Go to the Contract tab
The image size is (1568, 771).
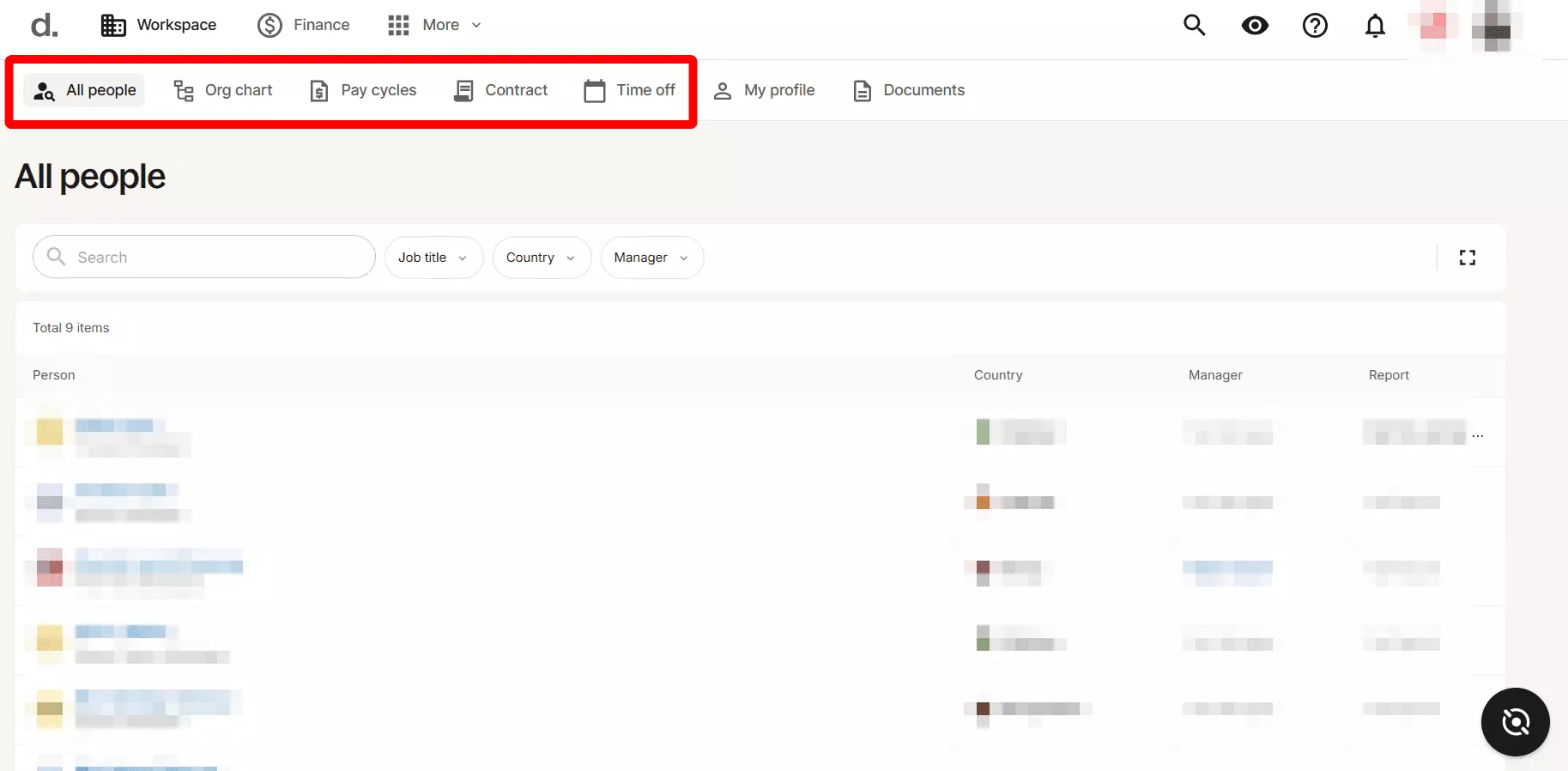(x=500, y=90)
